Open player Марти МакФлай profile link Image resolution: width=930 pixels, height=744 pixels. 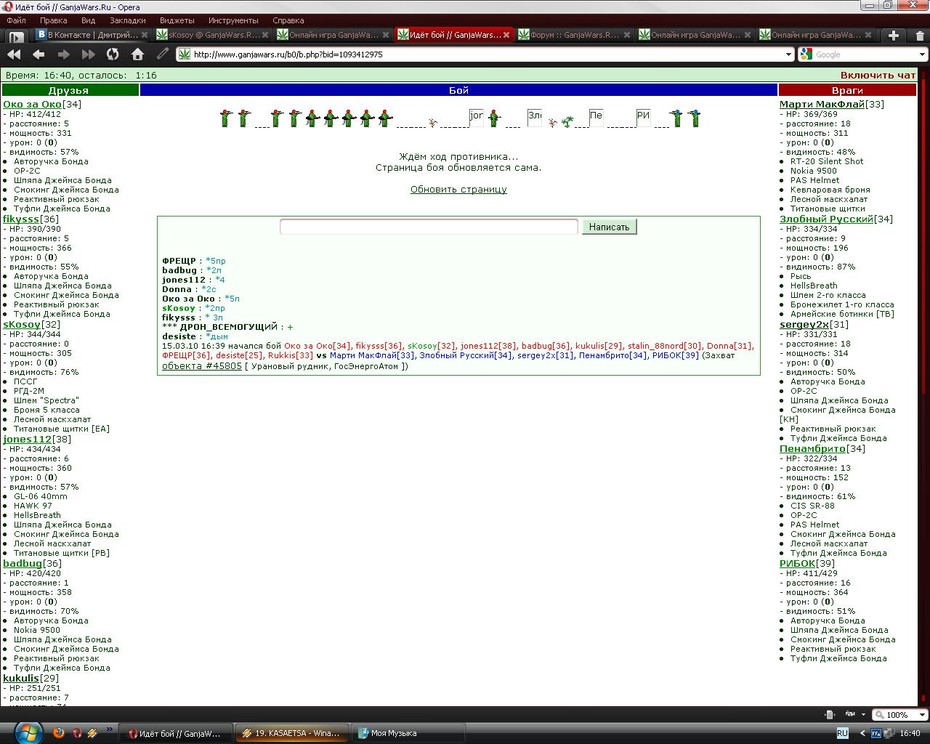(x=821, y=104)
